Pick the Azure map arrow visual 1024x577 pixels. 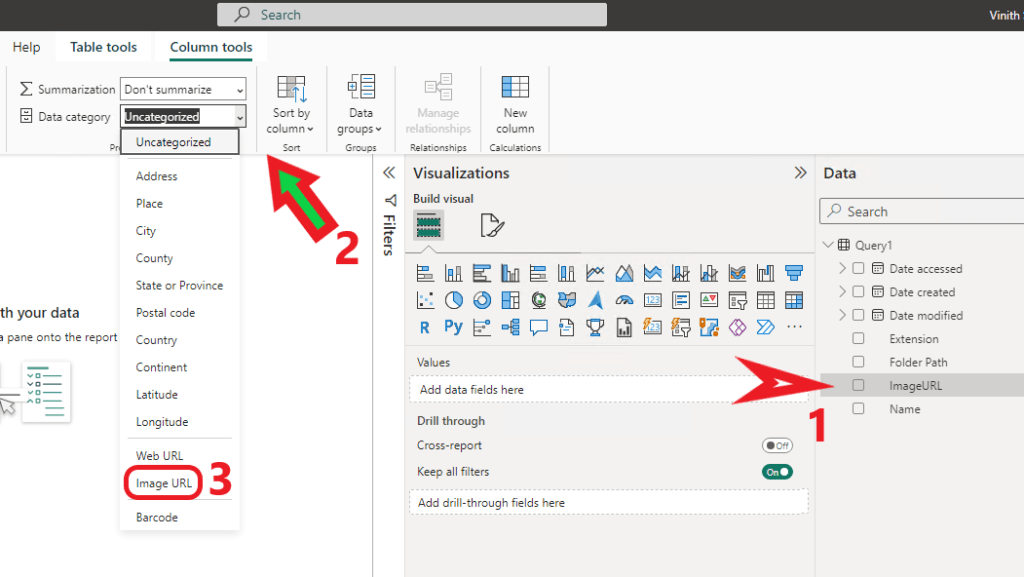595,300
